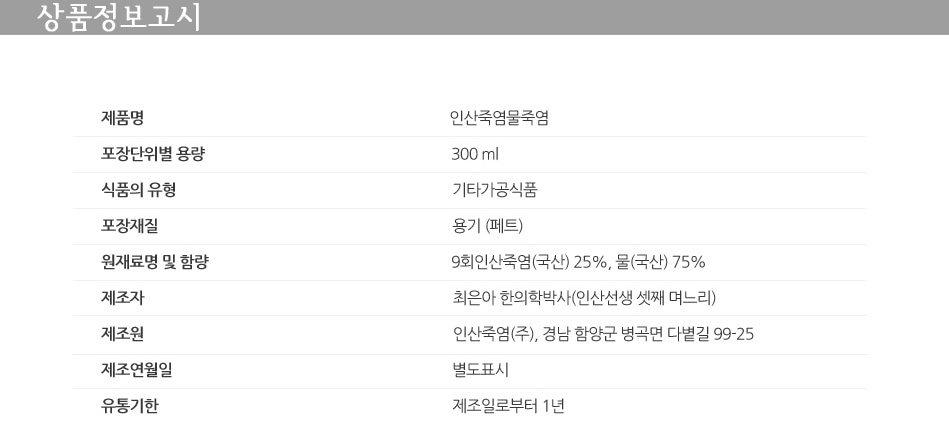Click the 별도표시 manufacture date value
The width and height of the screenshot is (949, 424).
tap(481, 370)
